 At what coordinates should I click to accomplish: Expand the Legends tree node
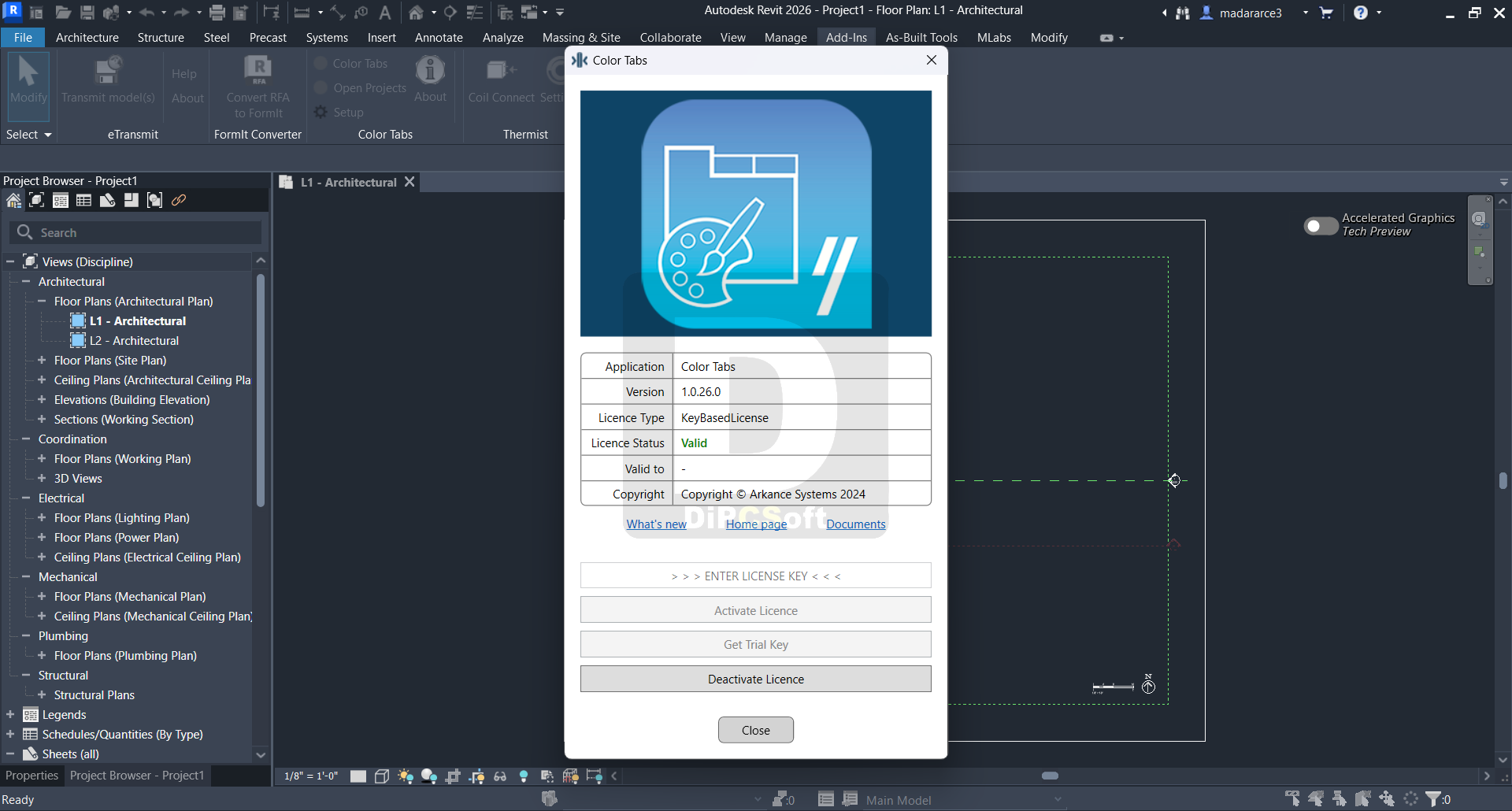tap(10, 714)
